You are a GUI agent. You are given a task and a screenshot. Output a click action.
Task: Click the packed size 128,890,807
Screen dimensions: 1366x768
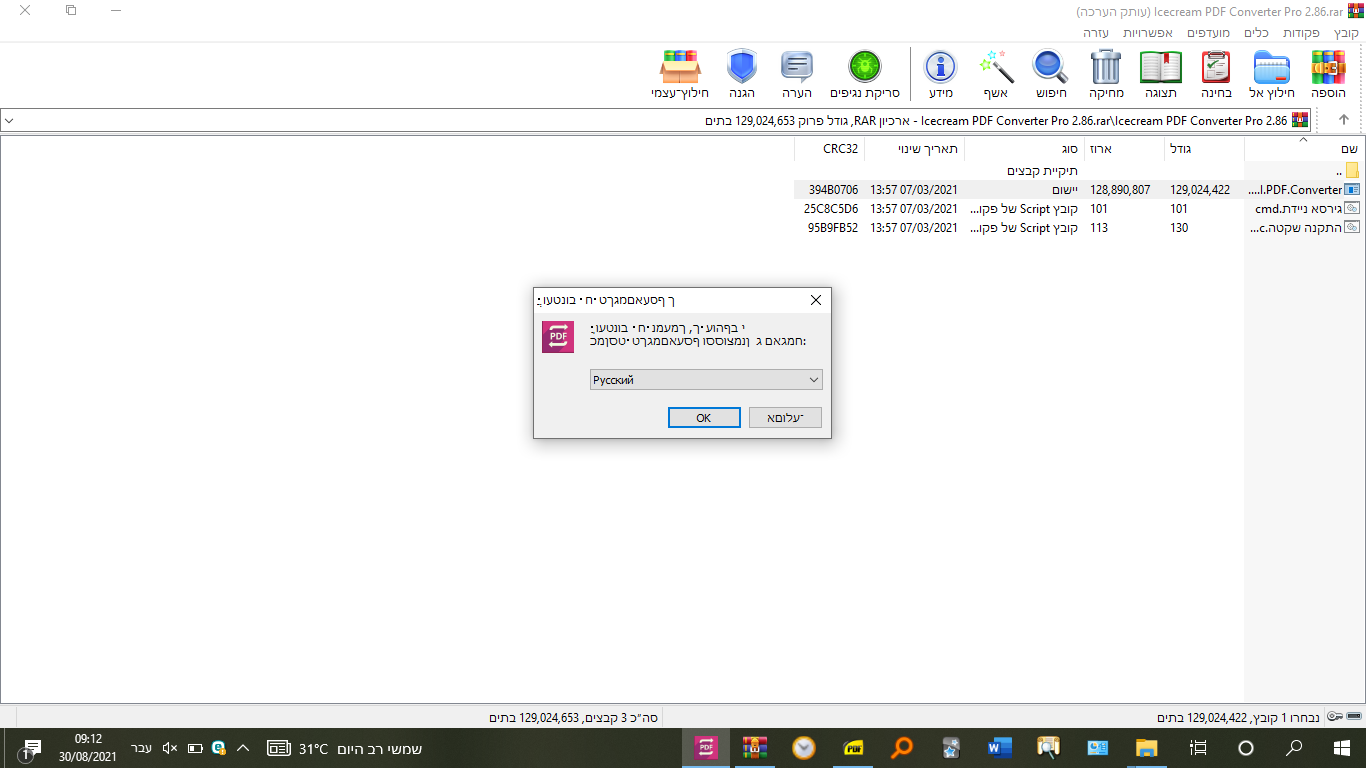point(1120,190)
